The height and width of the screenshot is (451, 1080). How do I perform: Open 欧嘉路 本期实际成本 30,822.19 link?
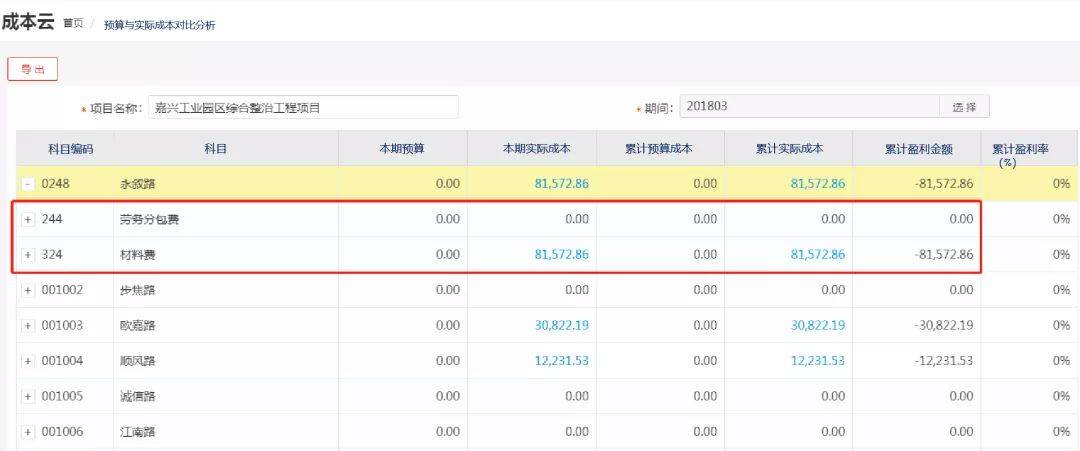tap(561, 325)
